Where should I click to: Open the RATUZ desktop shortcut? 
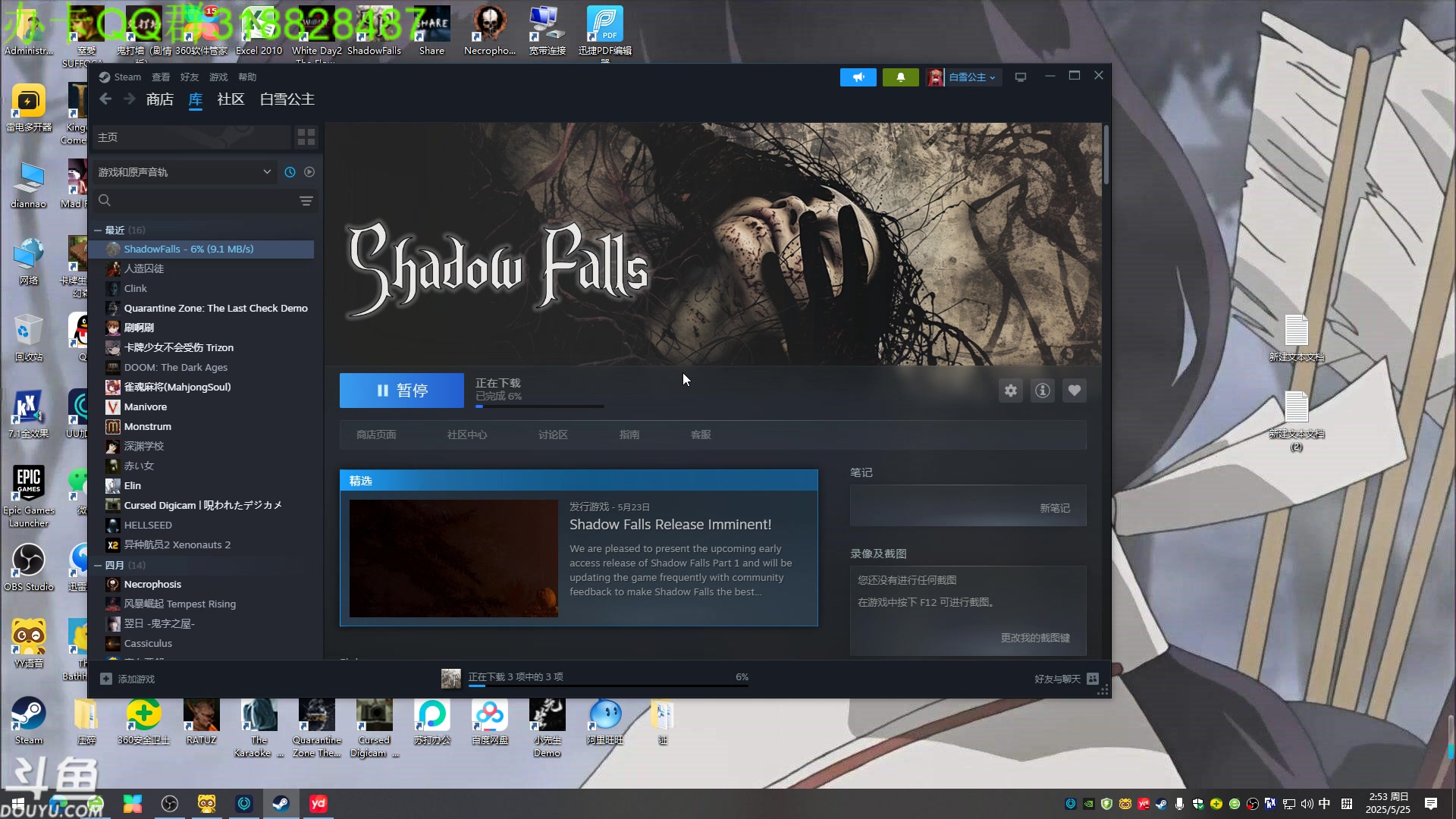coord(201,721)
